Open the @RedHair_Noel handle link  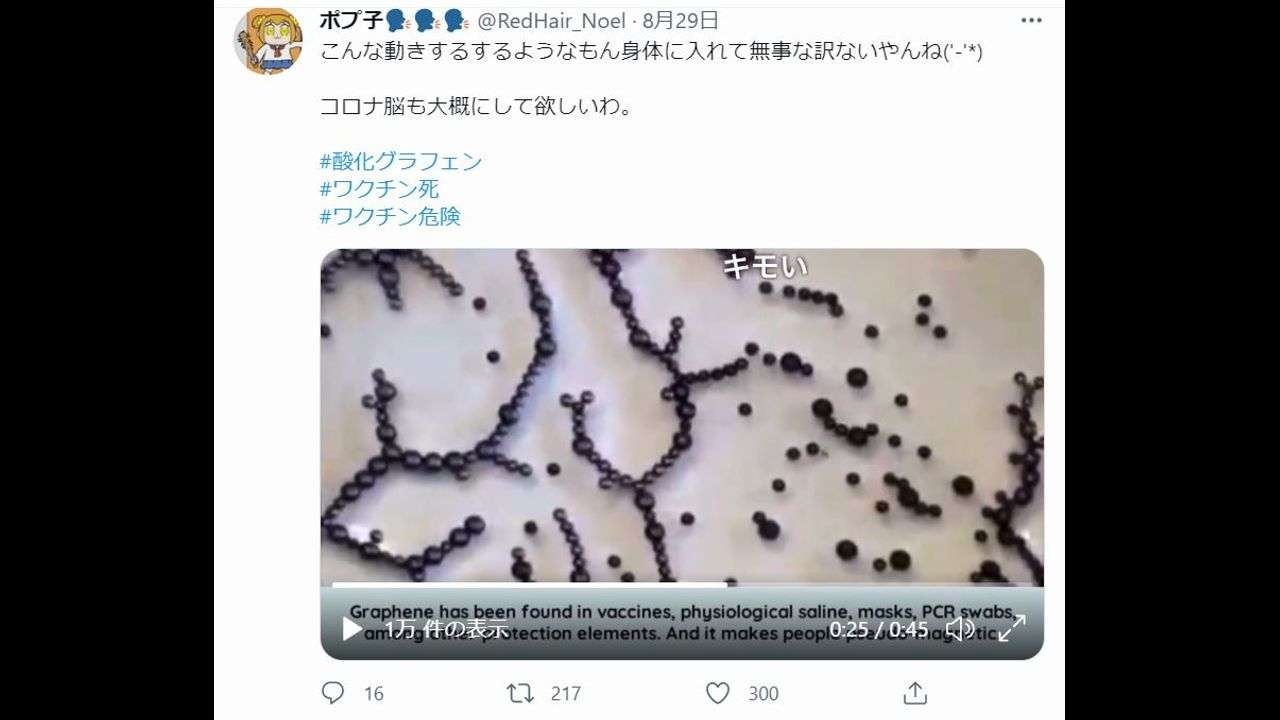click(x=551, y=21)
